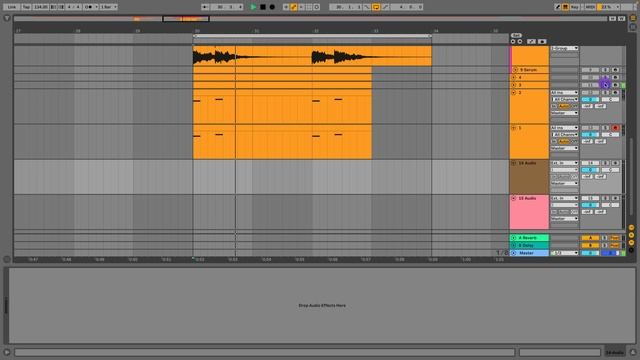Solo track 4
This screenshot has width=640, height=360.
(605, 77)
